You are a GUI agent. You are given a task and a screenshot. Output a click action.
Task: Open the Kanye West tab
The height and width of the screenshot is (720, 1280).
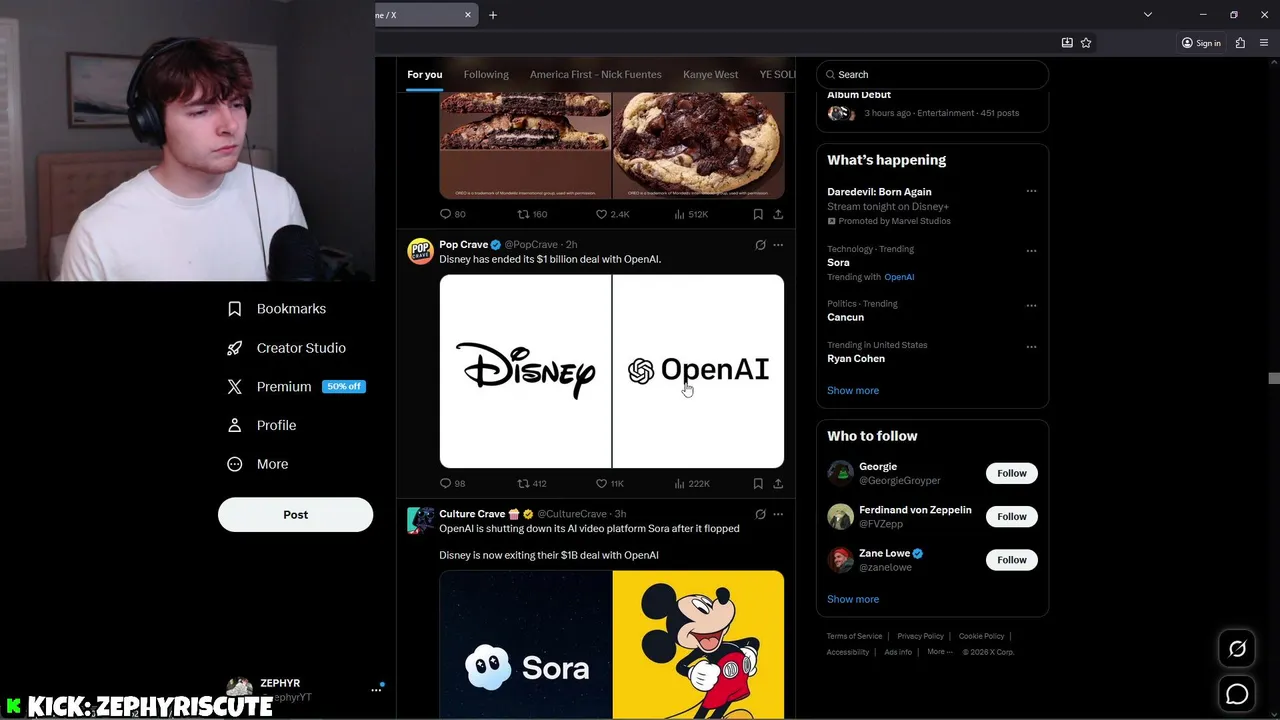(710, 74)
